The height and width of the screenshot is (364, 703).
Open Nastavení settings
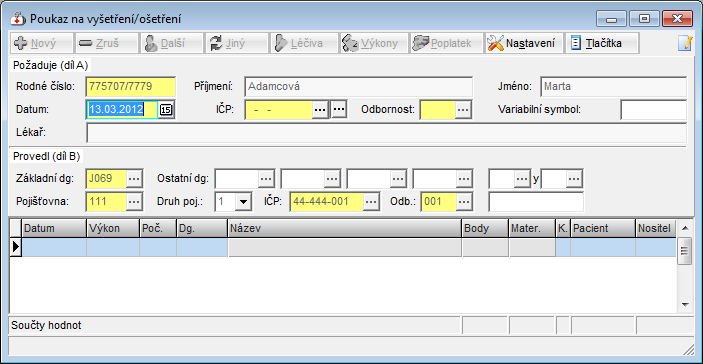524,43
